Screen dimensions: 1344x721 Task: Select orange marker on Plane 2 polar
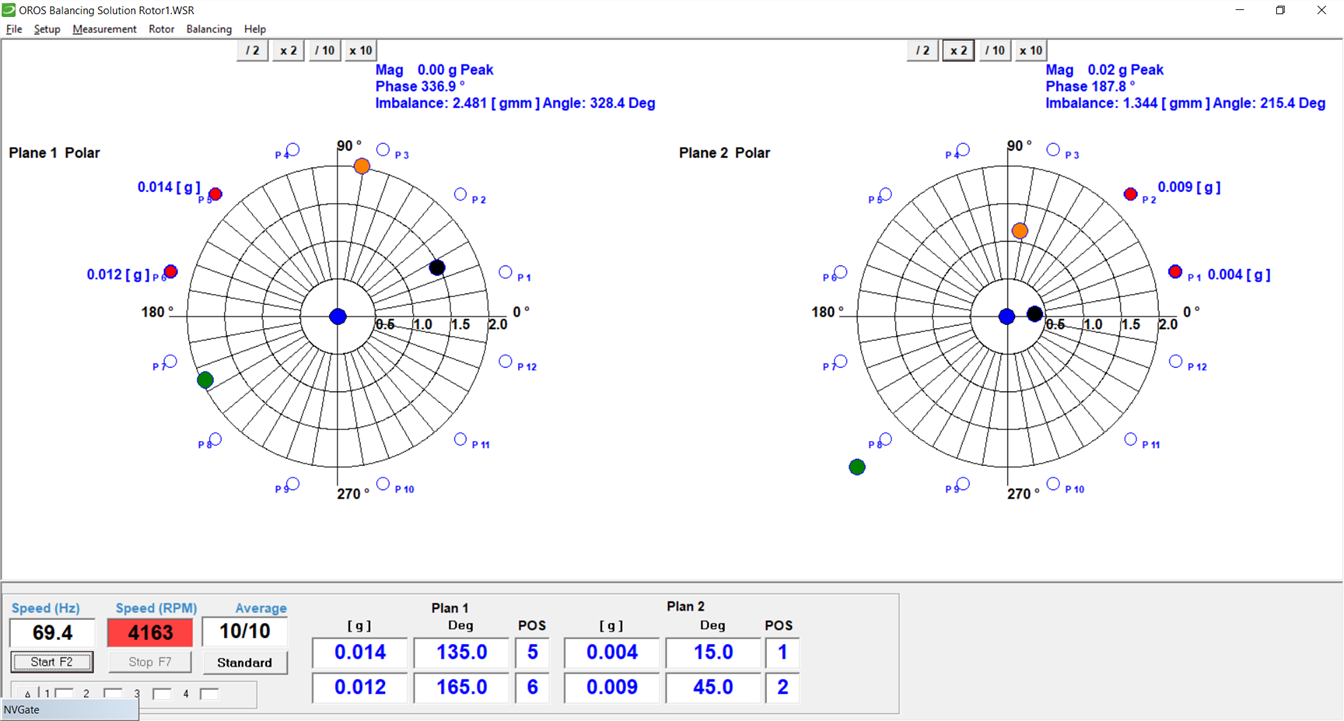[x=1020, y=231]
